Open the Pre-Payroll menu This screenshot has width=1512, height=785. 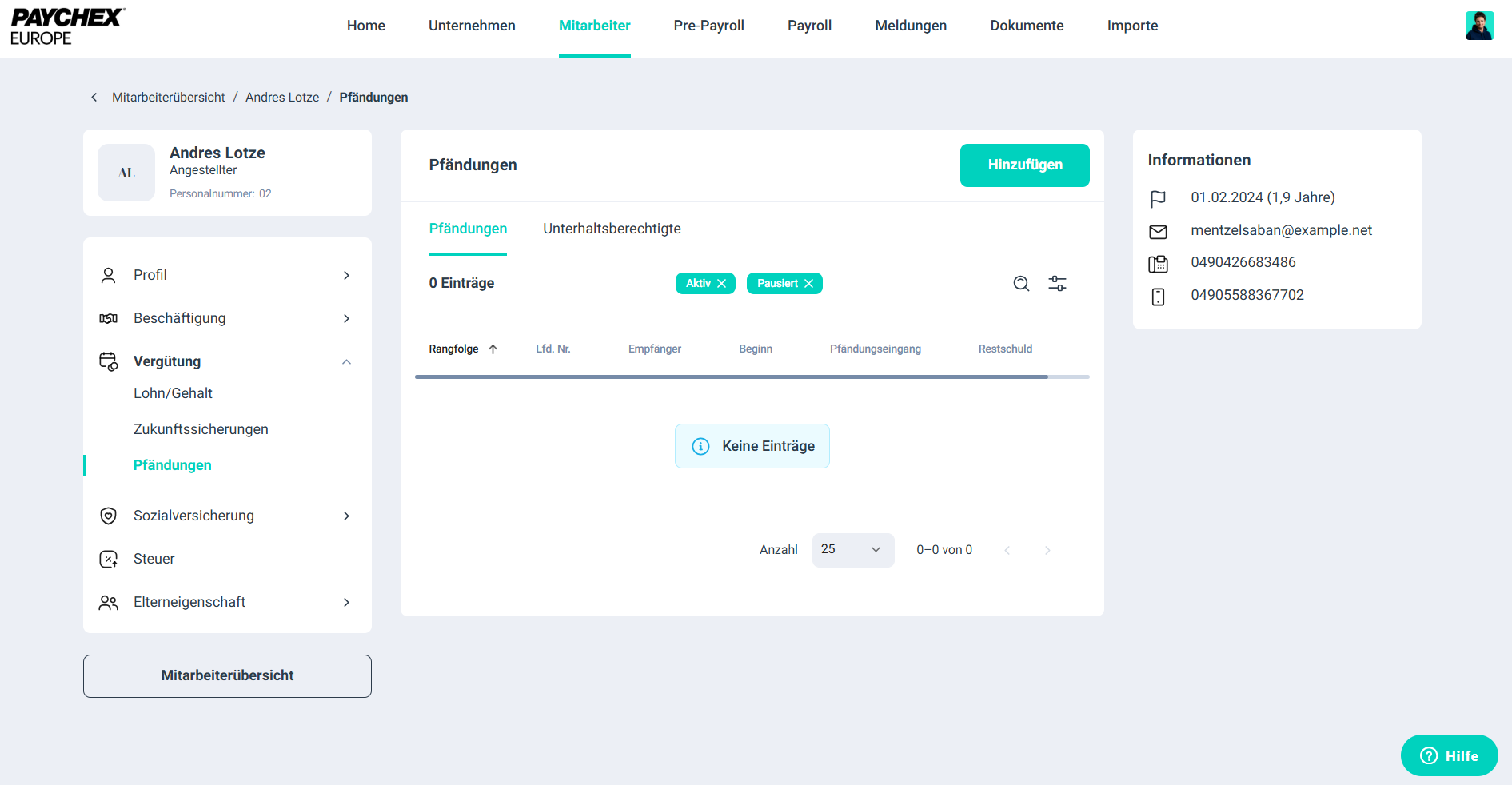(708, 26)
